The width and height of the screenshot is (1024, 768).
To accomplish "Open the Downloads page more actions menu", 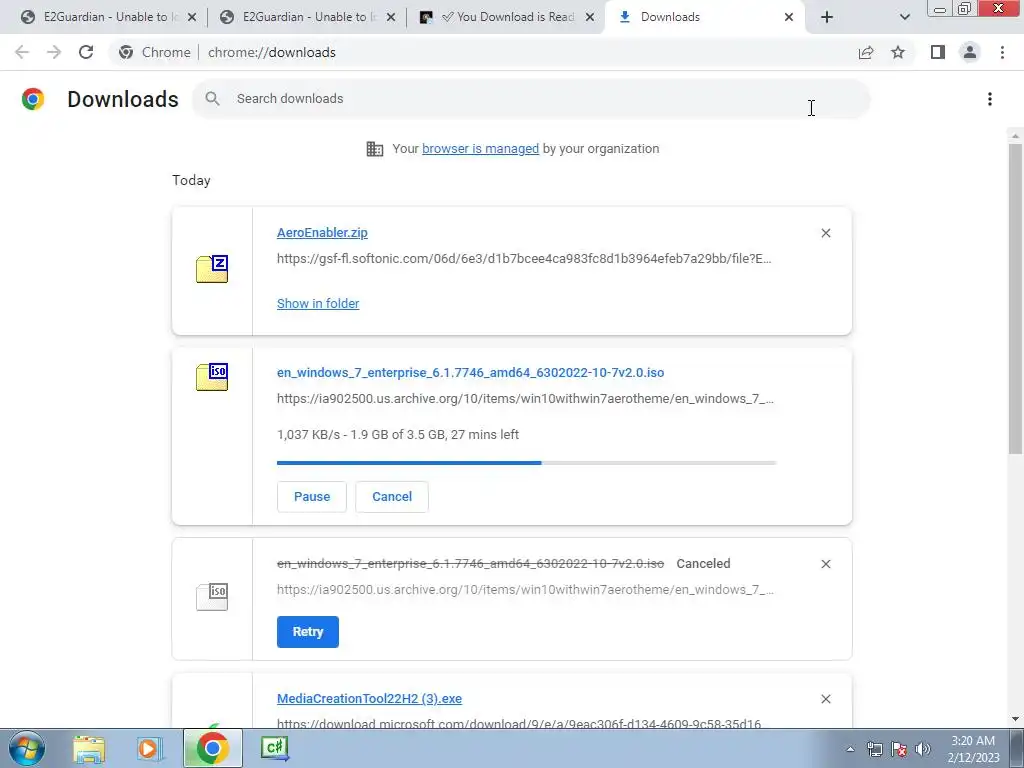I will [x=990, y=99].
